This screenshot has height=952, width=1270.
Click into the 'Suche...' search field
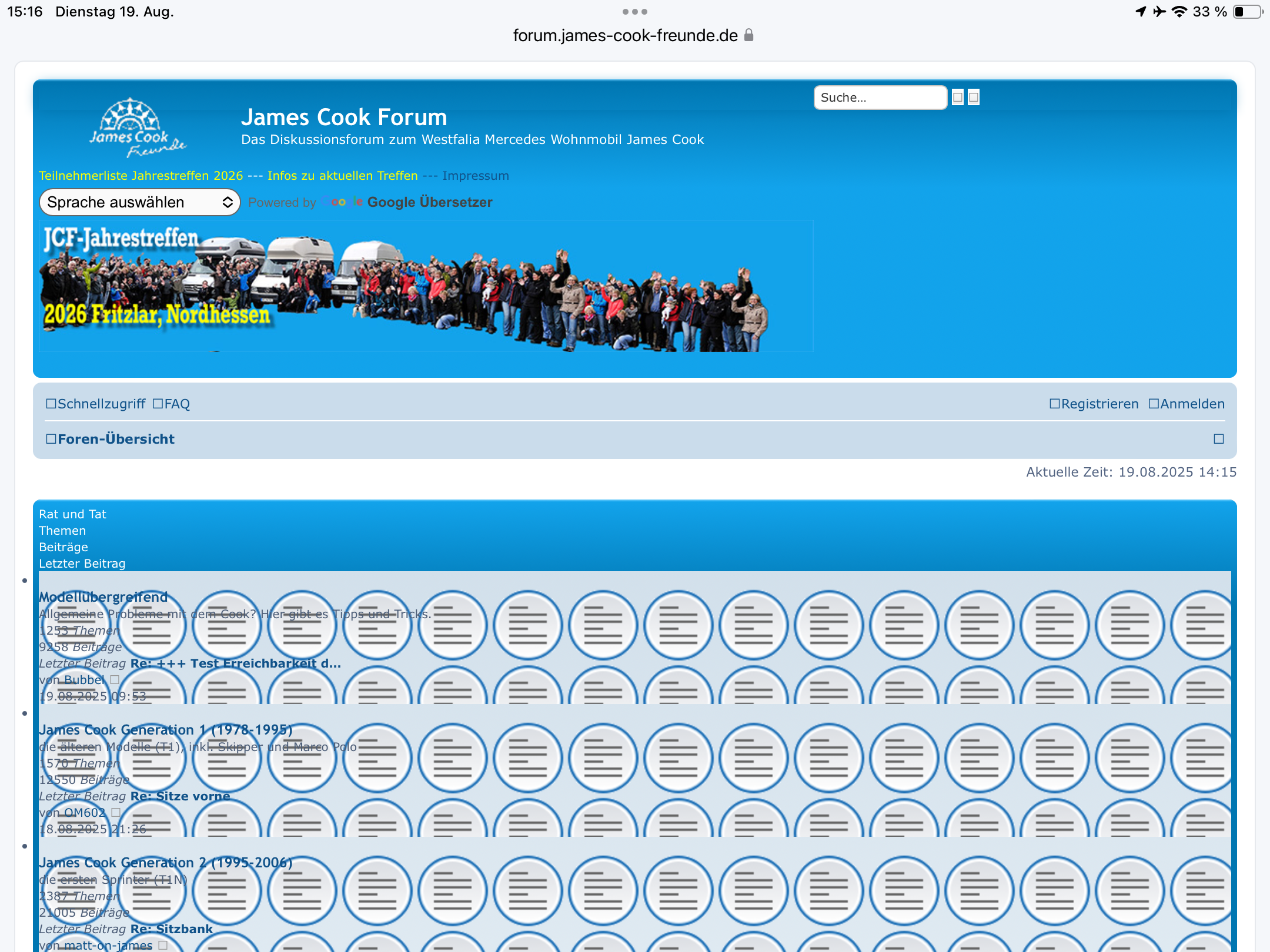tap(880, 98)
